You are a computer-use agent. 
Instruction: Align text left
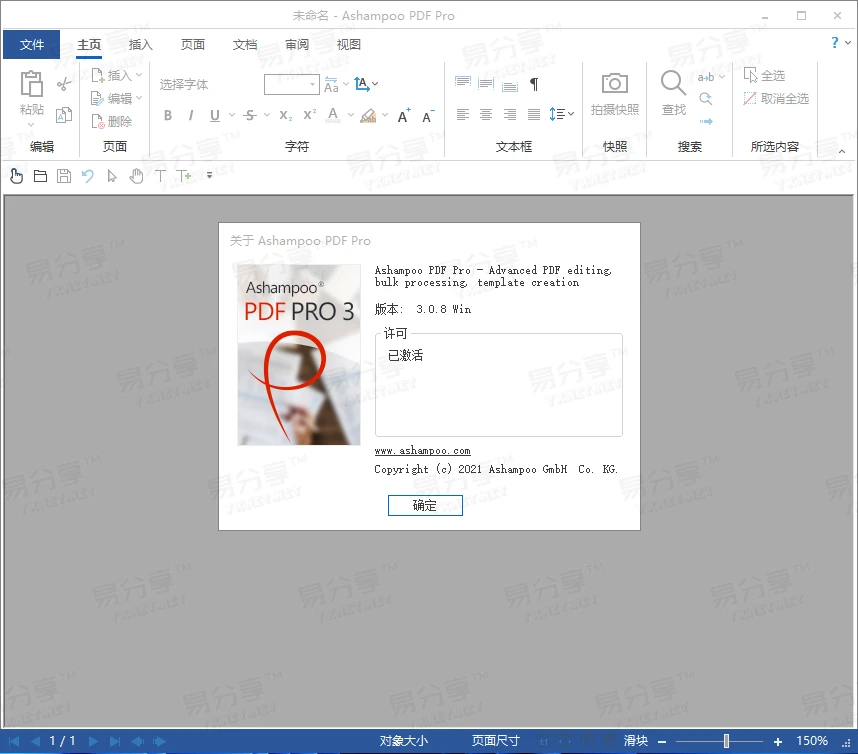(x=463, y=114)
